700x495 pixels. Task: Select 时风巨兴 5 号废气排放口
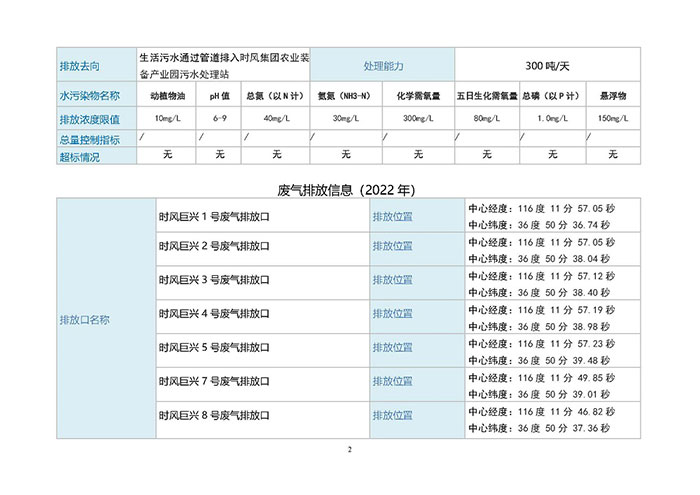[214, 348]
